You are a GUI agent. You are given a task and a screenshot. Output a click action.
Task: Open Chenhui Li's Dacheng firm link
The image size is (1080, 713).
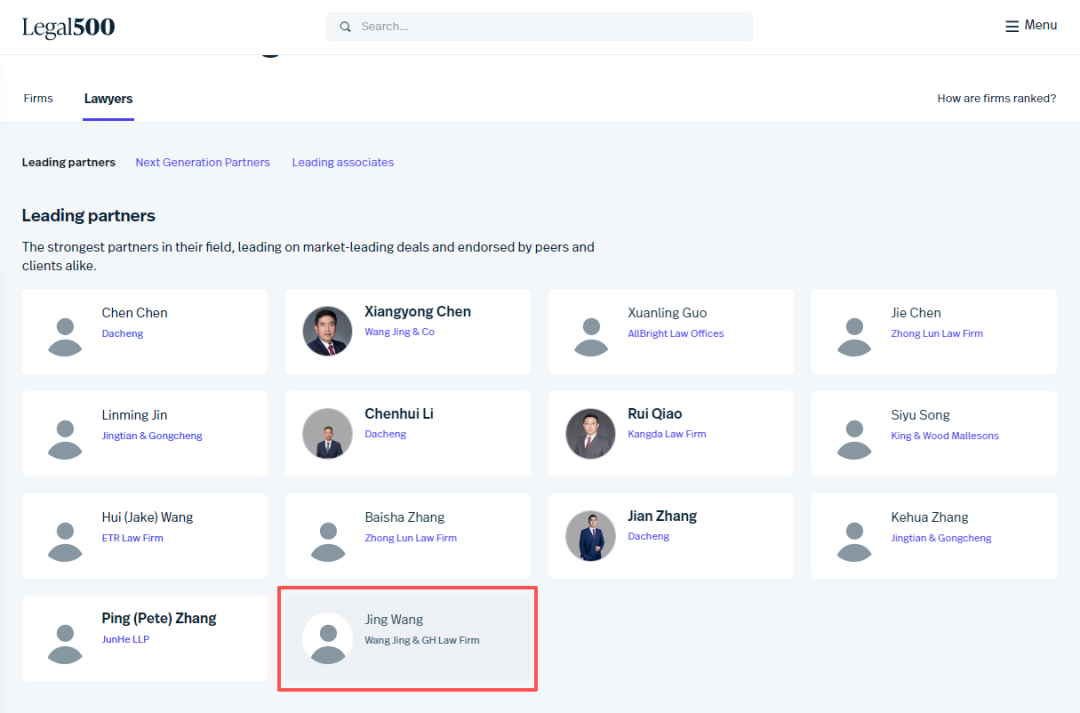[385, 434]
